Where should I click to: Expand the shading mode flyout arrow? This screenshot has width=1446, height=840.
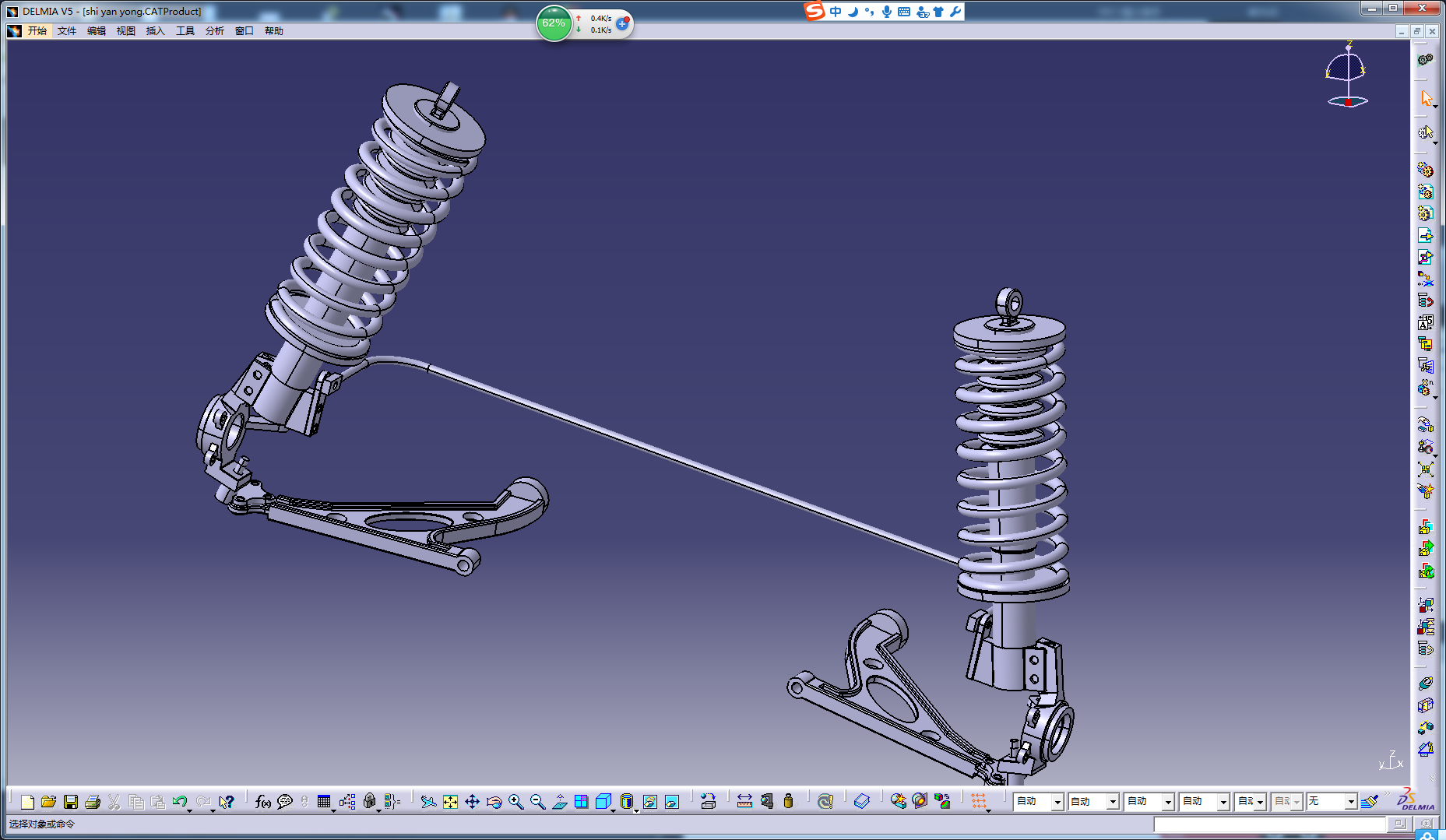pos(637,810)
